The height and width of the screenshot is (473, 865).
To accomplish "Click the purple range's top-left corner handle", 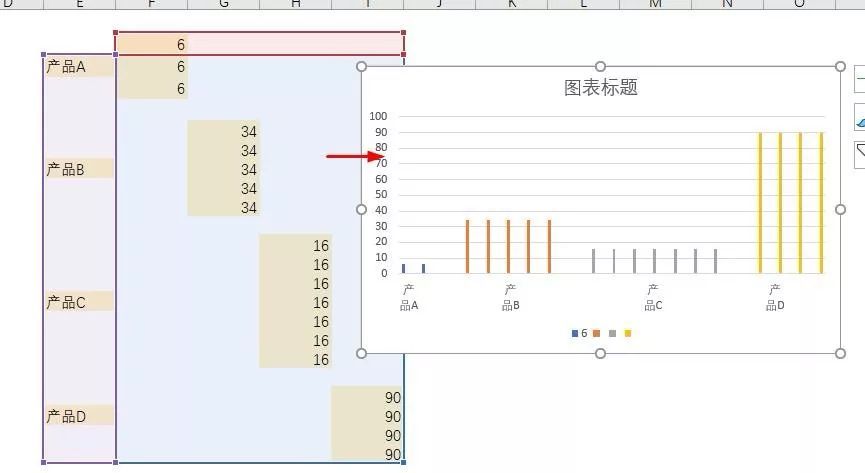I will tap(44, 55).
